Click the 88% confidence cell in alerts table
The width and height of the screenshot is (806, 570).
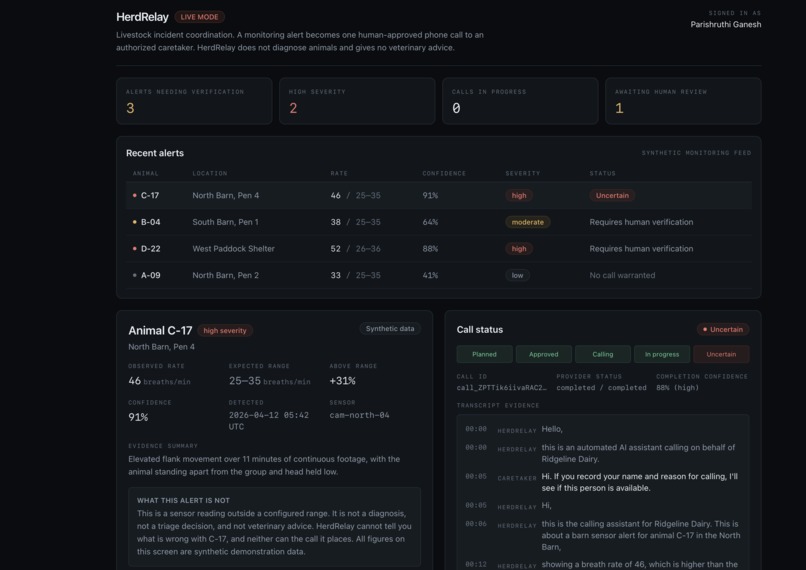430,249
